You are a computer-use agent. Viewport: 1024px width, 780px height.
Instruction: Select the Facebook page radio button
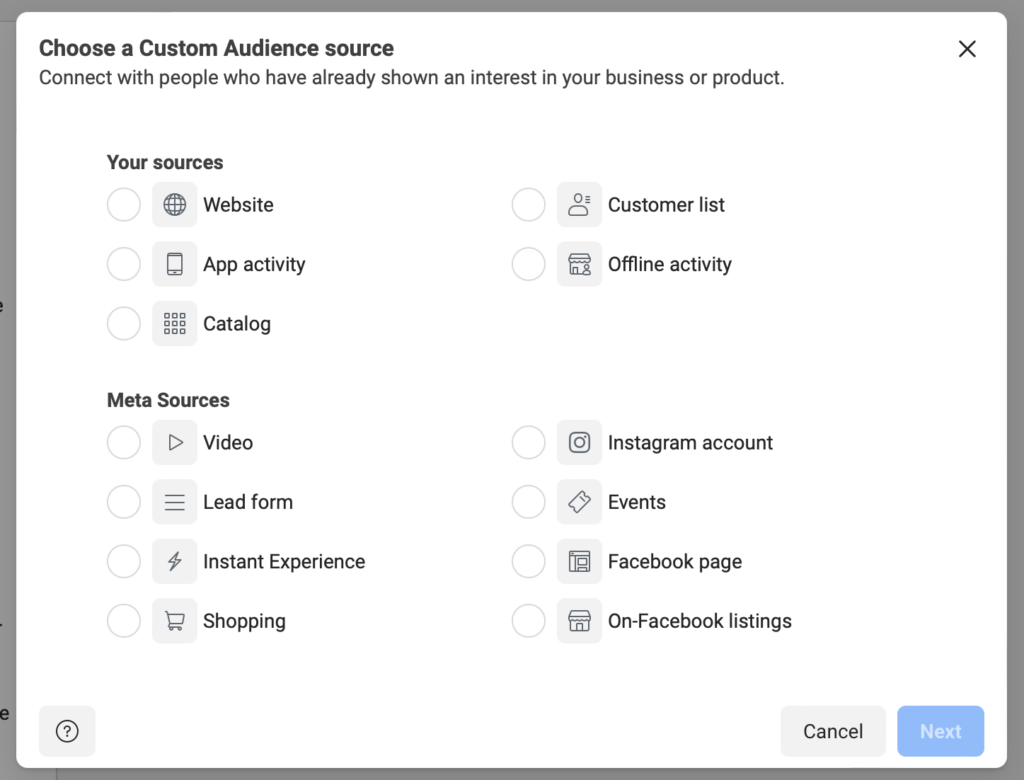[x=529, y=562]
